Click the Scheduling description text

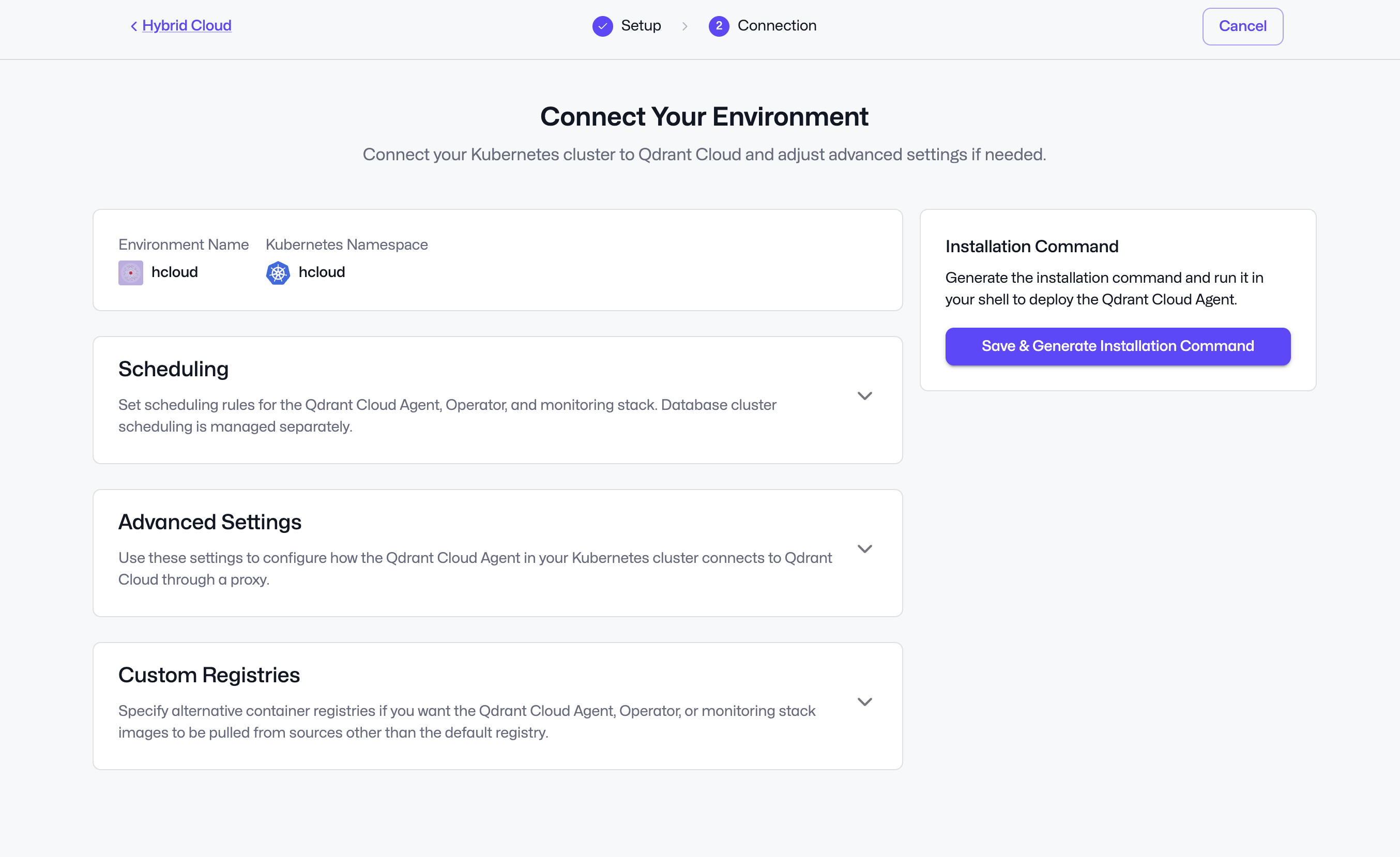point(447,416)
